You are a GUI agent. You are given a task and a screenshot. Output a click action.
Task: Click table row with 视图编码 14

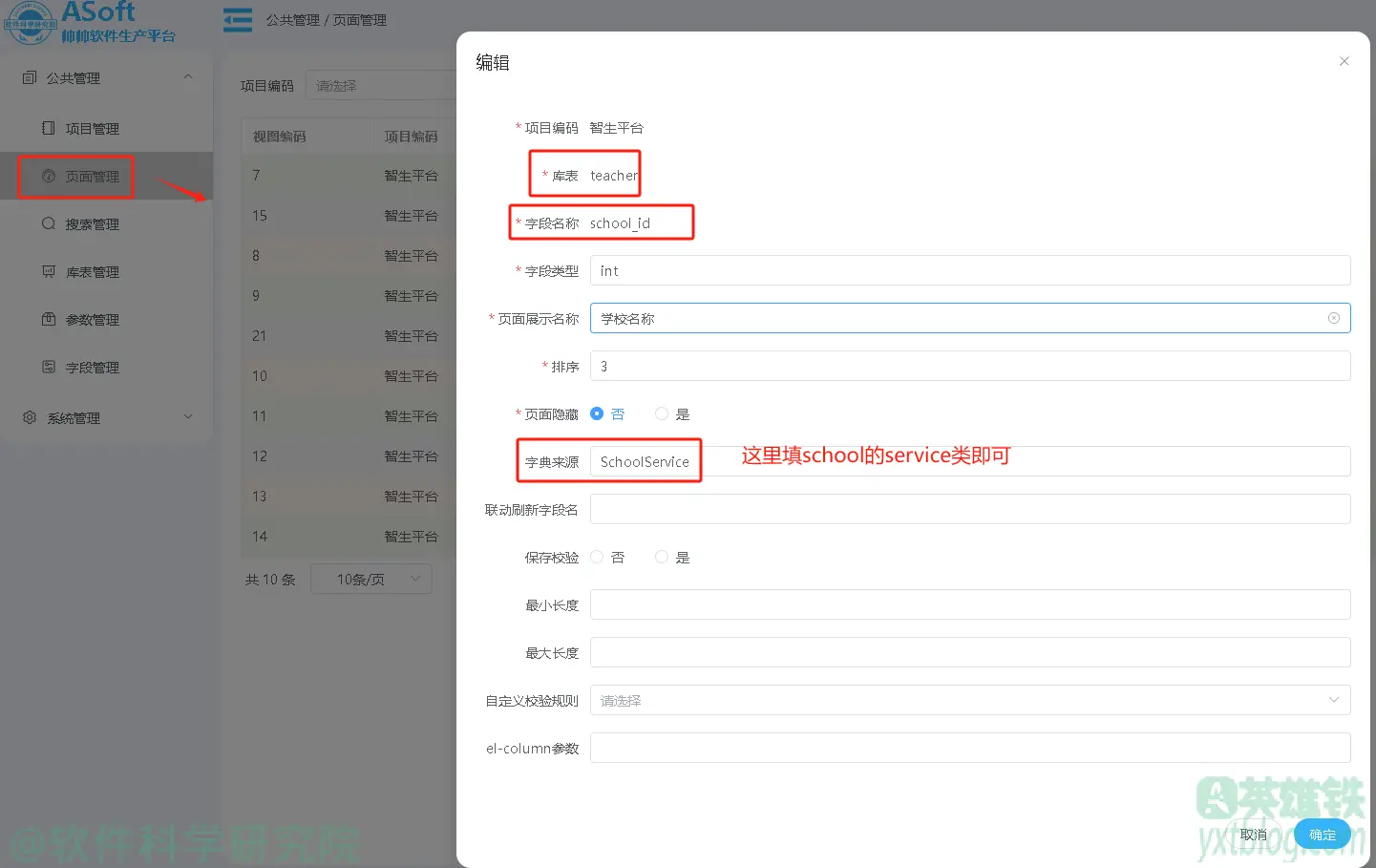point(349,536)
